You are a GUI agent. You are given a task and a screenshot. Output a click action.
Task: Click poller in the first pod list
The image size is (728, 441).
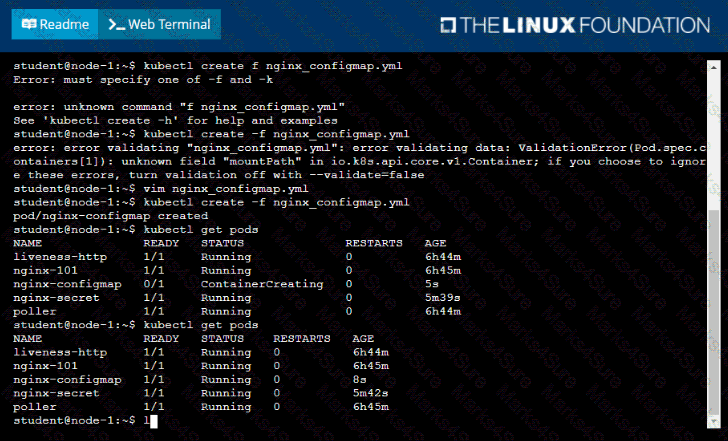[x=34, y=311]
